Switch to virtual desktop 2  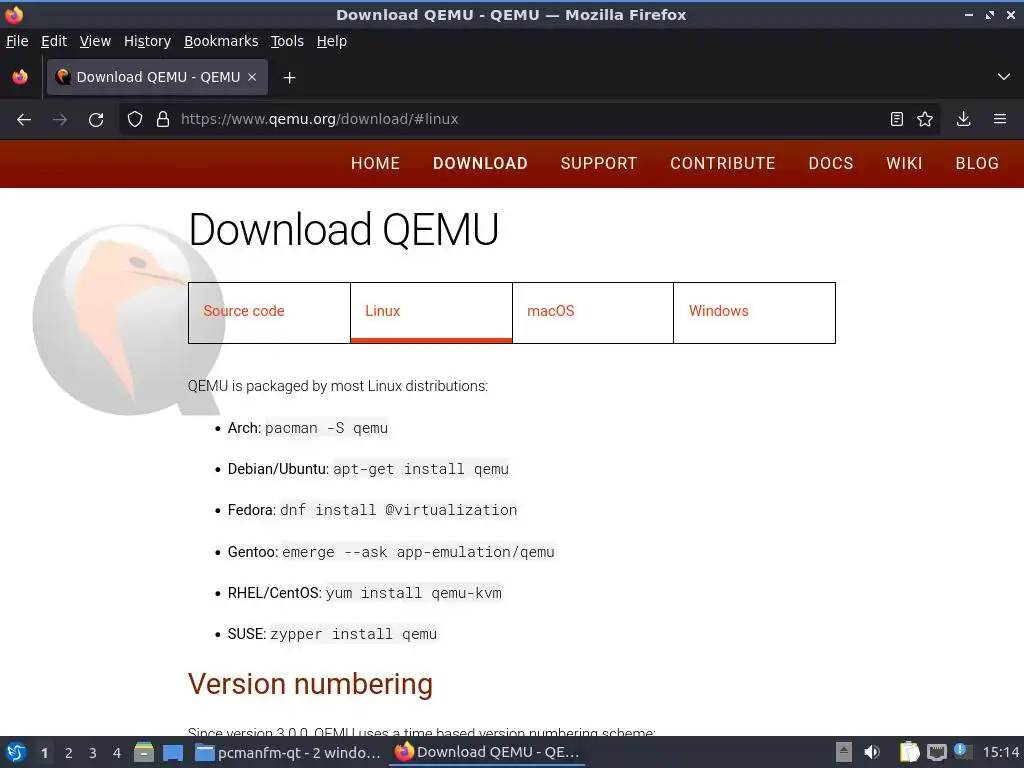(69, 753)
